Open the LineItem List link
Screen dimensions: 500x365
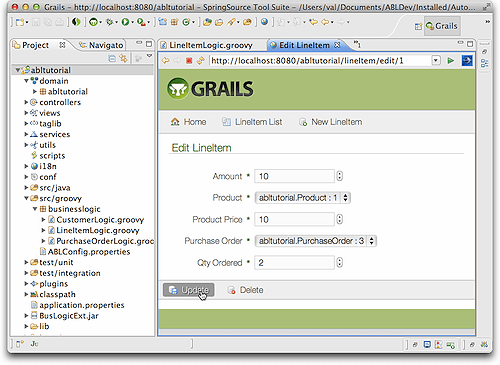click(252, 122)
